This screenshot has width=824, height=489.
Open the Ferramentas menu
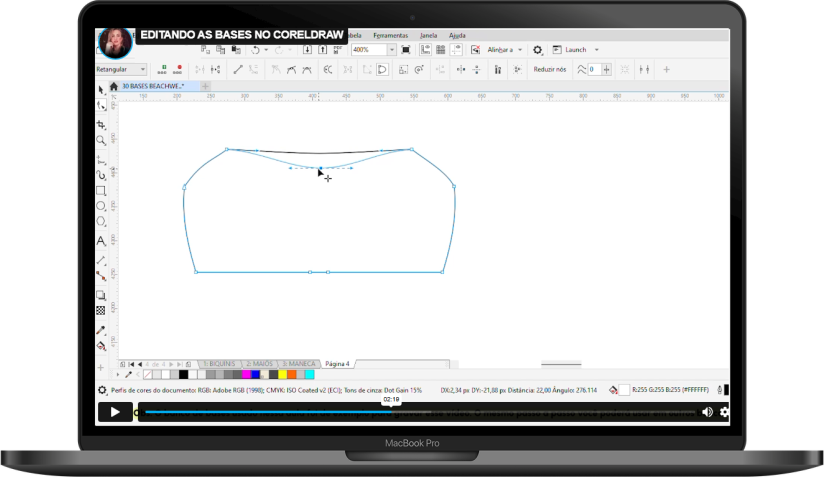pos(390,34)
